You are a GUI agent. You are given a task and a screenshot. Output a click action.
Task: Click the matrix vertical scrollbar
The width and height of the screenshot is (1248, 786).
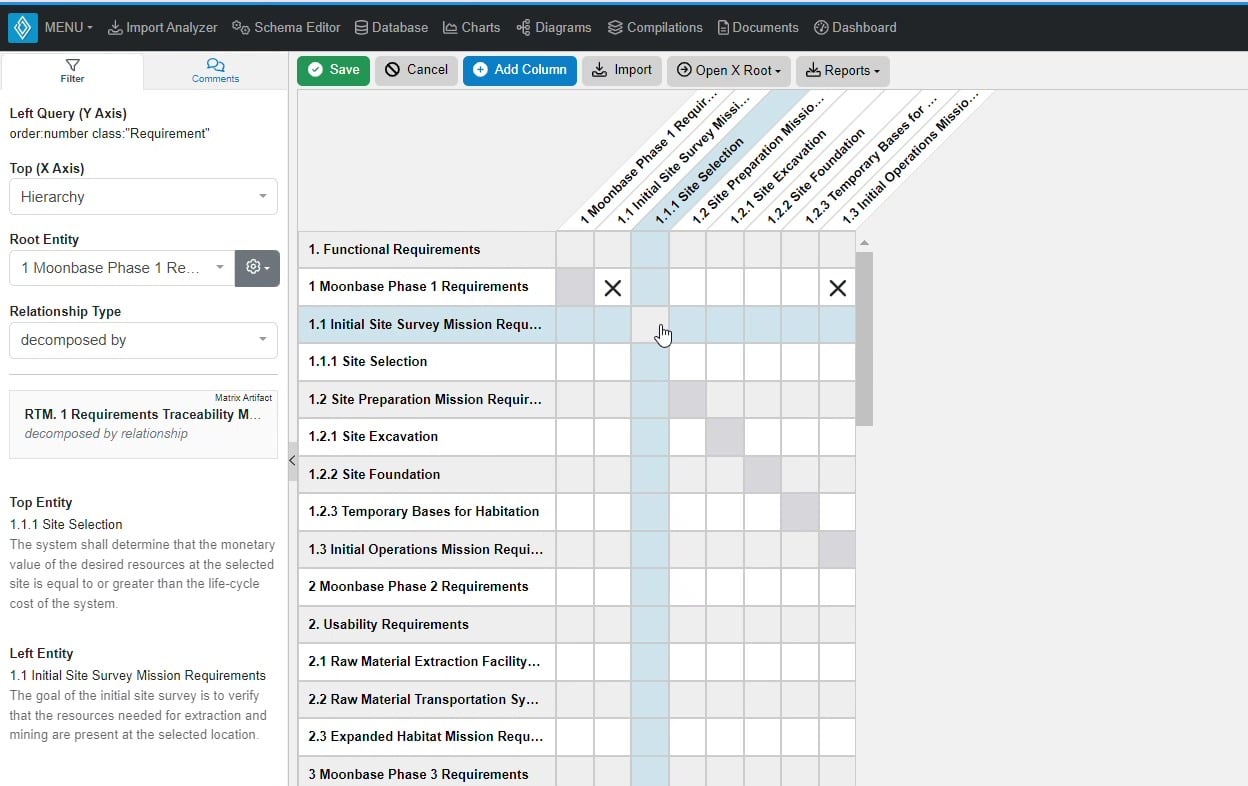click(864, 338)
